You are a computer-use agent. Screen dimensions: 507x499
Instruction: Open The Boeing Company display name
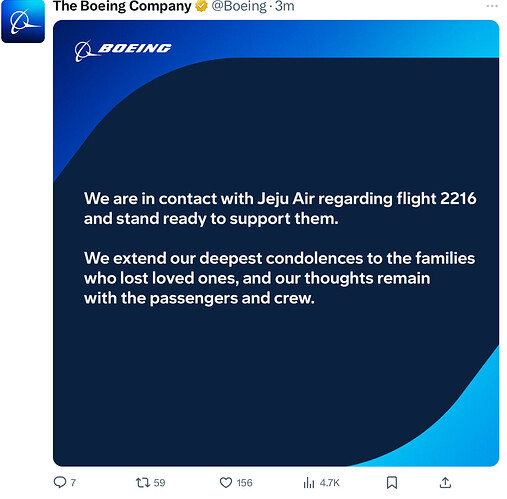(x=122, y=6)
